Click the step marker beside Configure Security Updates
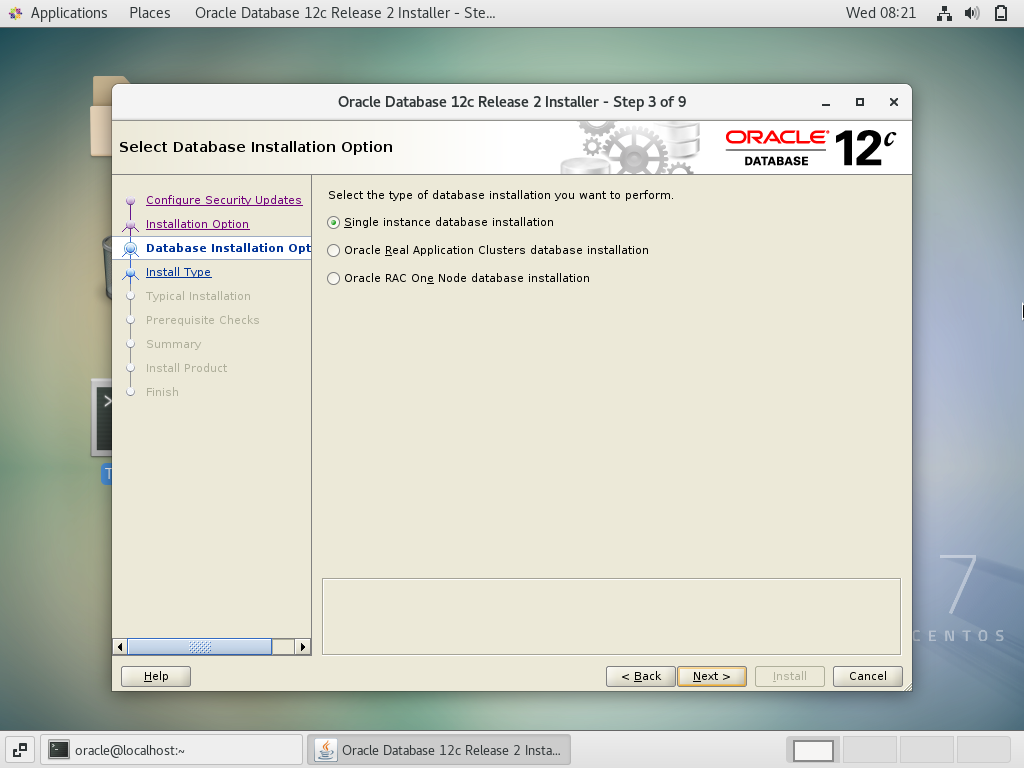The width and height of the screenshot is (1024, 768). 131,200
